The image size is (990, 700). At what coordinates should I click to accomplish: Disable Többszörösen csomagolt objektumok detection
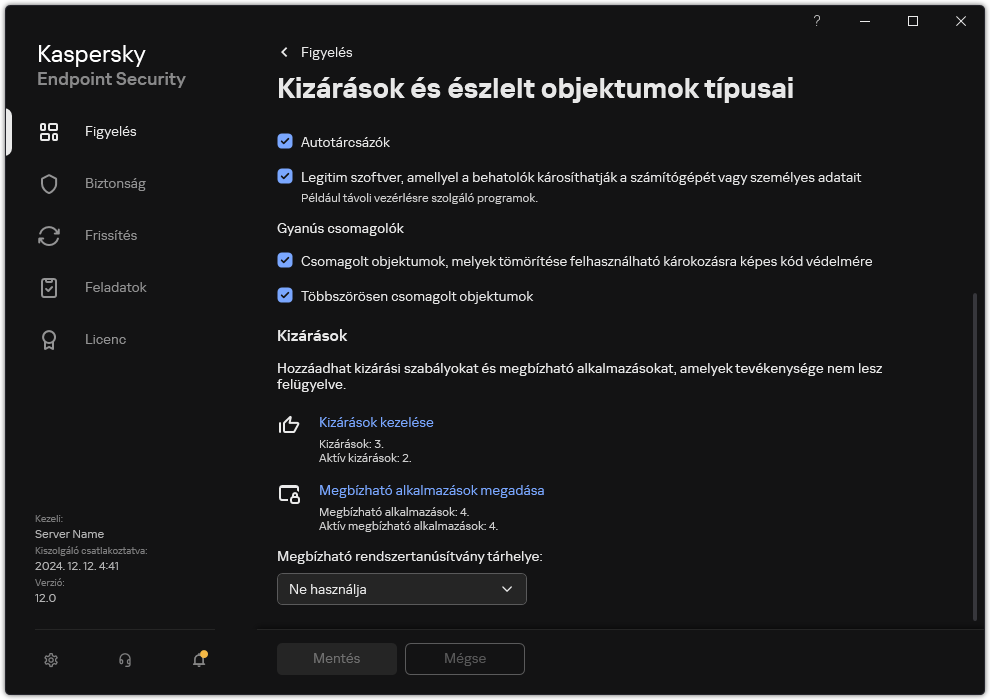[287, 296]
